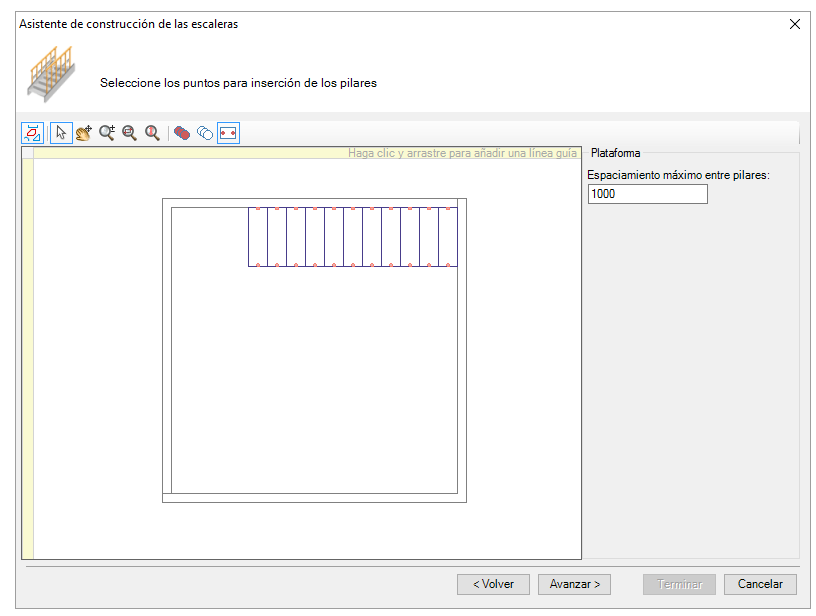Image resolution: width=816 pixels, height=616 pixels.
Task: Click the maximum pillar spacing input field
Action: (647, 194)
